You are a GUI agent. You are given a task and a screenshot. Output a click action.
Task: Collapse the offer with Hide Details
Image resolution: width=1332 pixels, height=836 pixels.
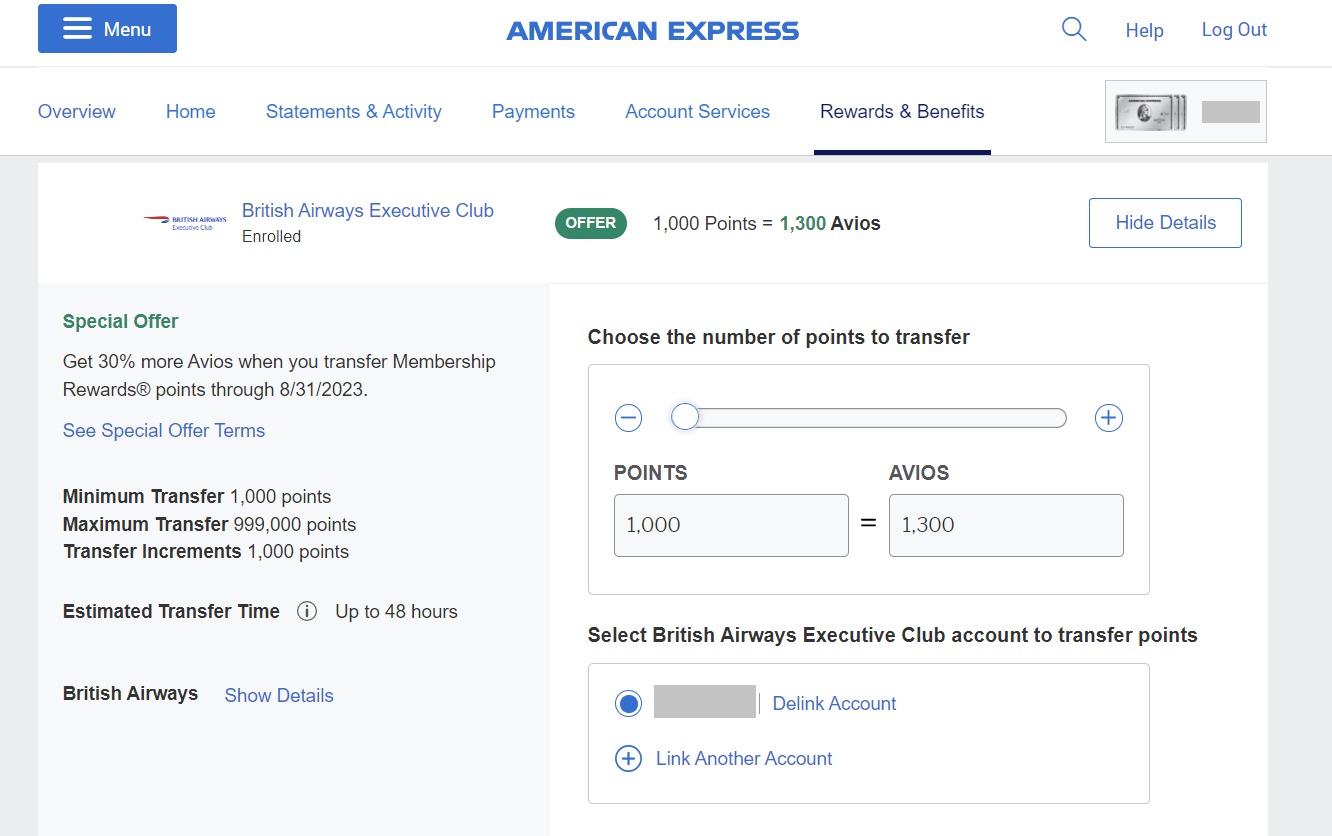(1164, 222)
